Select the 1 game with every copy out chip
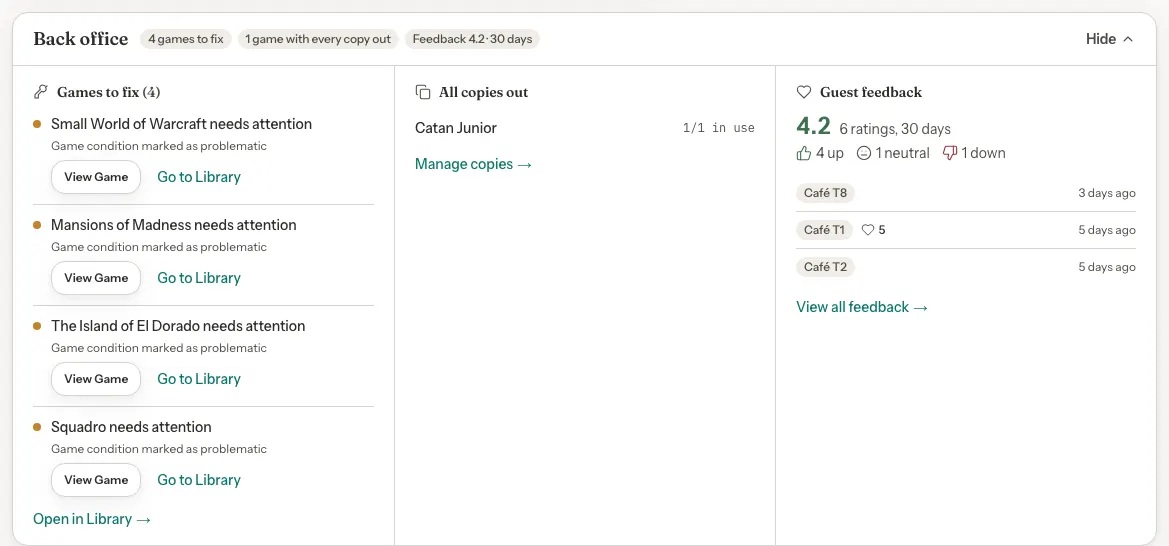1169x546 pixels. [318, 39]
